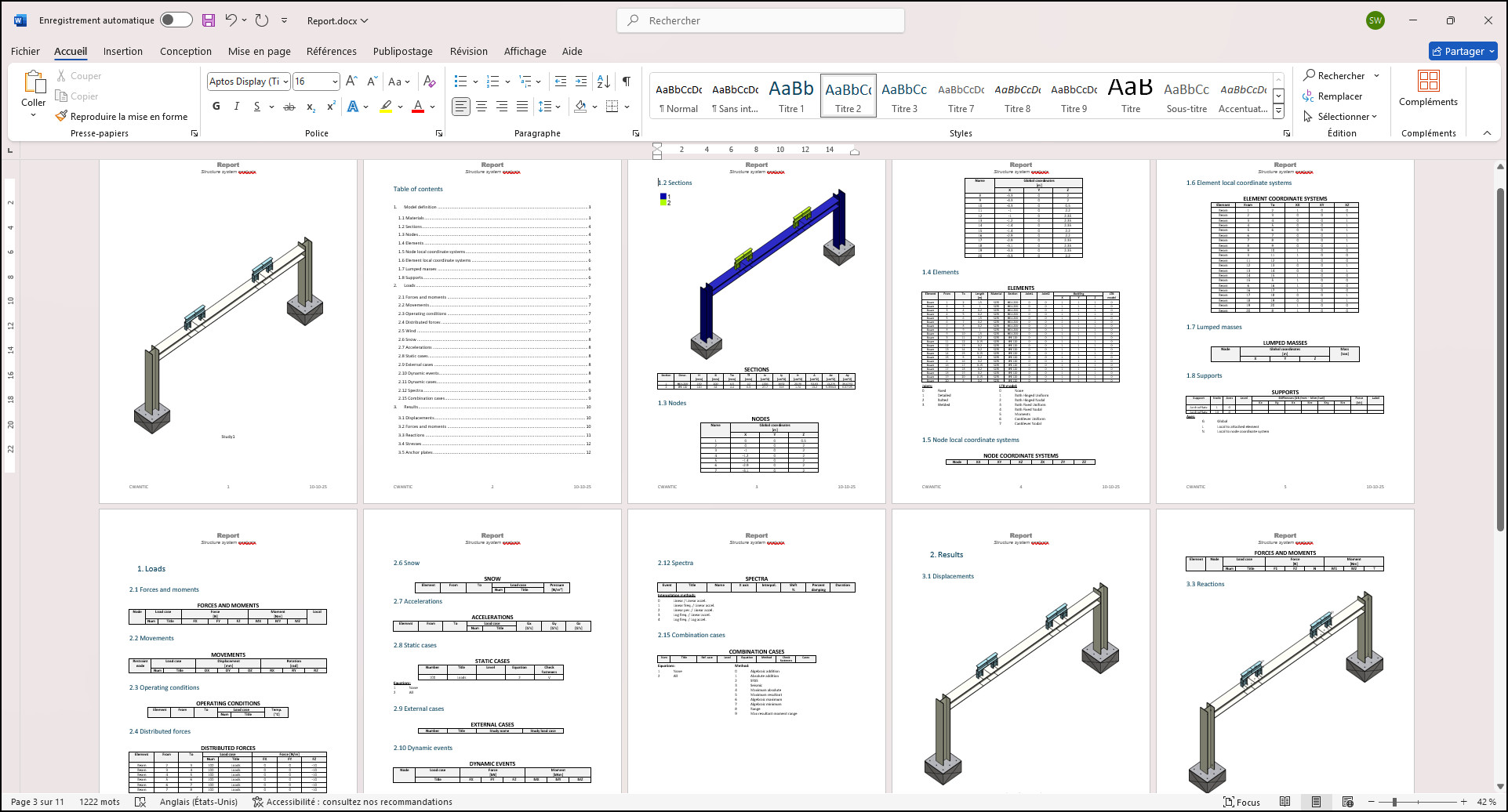Toggle paragraph marks display icon

point(627,82)
